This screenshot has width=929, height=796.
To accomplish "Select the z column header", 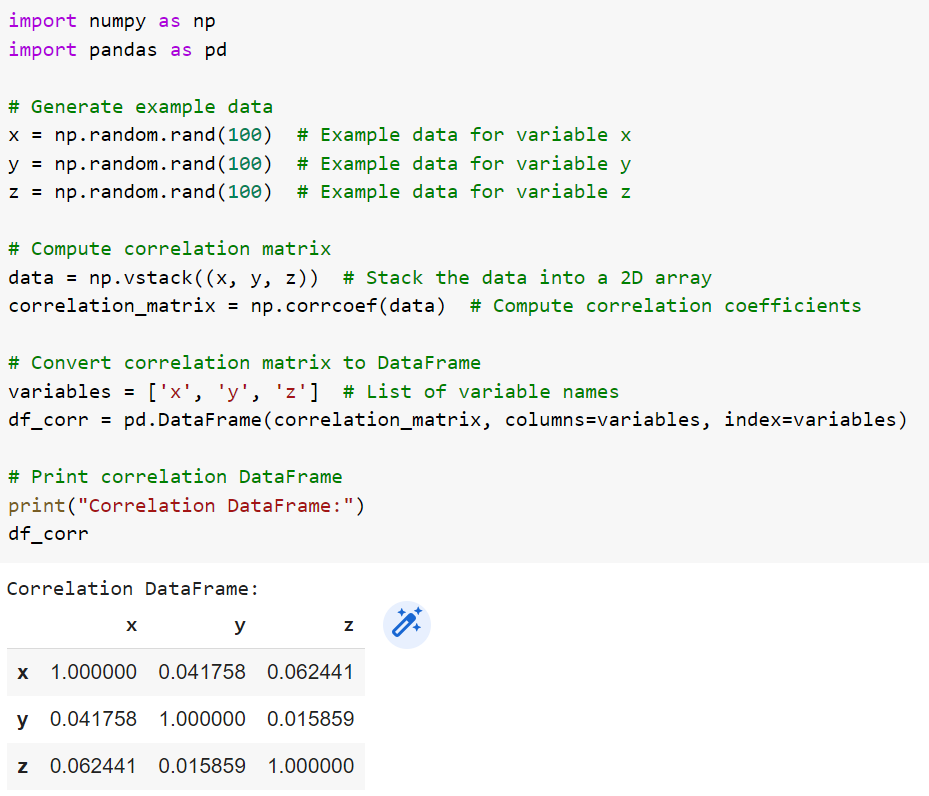I will [x=349, y=625].
